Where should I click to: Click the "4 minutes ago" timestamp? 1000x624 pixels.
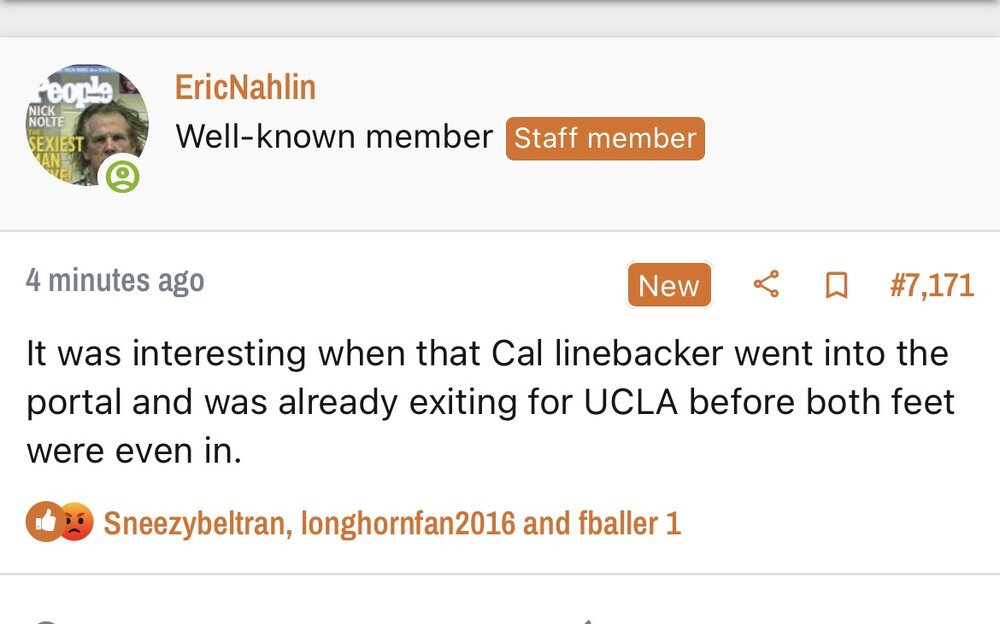click(x=115, y=281)
